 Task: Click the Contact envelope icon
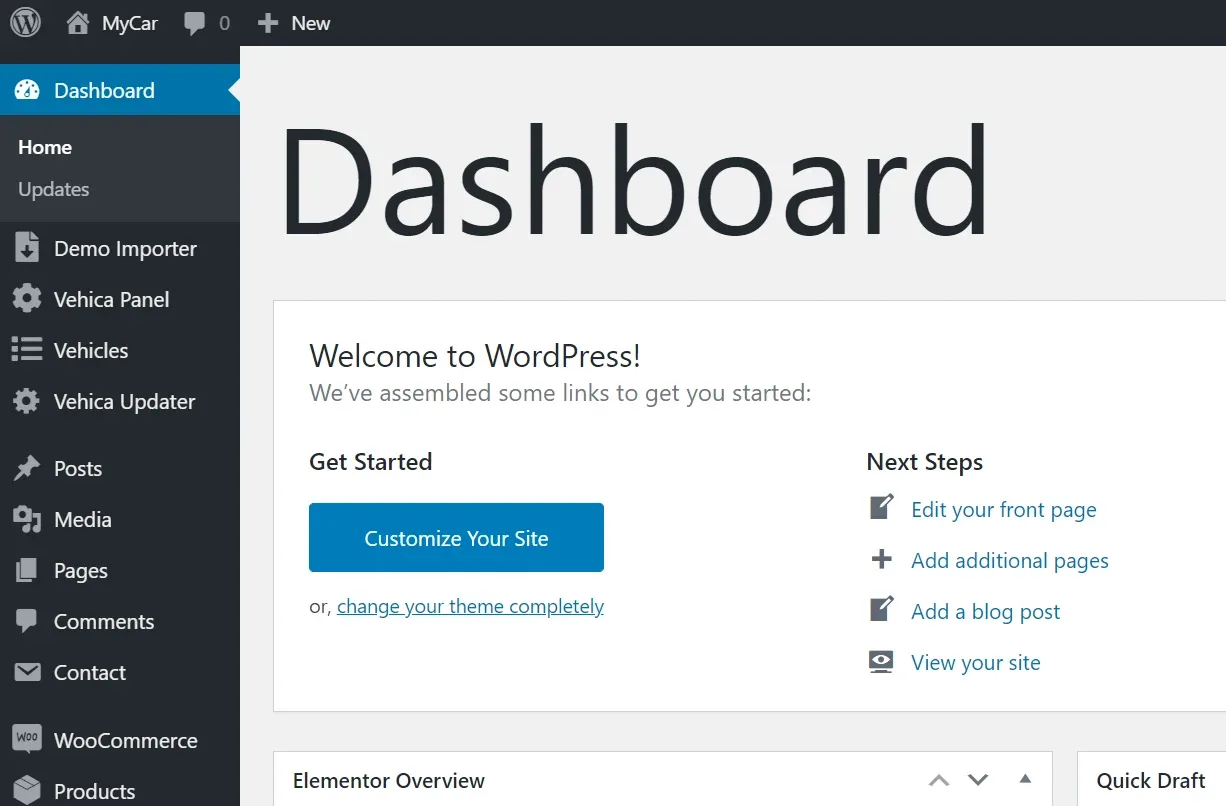(27, 672)
